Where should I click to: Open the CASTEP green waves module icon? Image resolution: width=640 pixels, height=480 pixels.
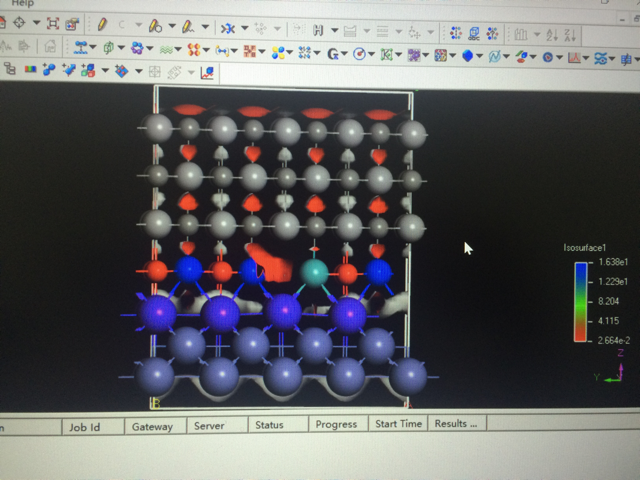point(166,49)
